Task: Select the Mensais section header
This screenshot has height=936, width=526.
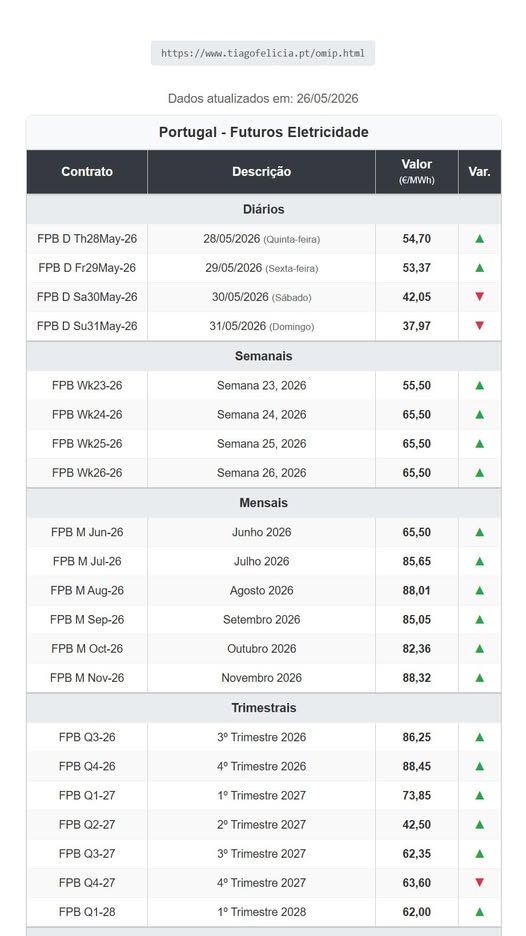Action: [x=264, y=503]
